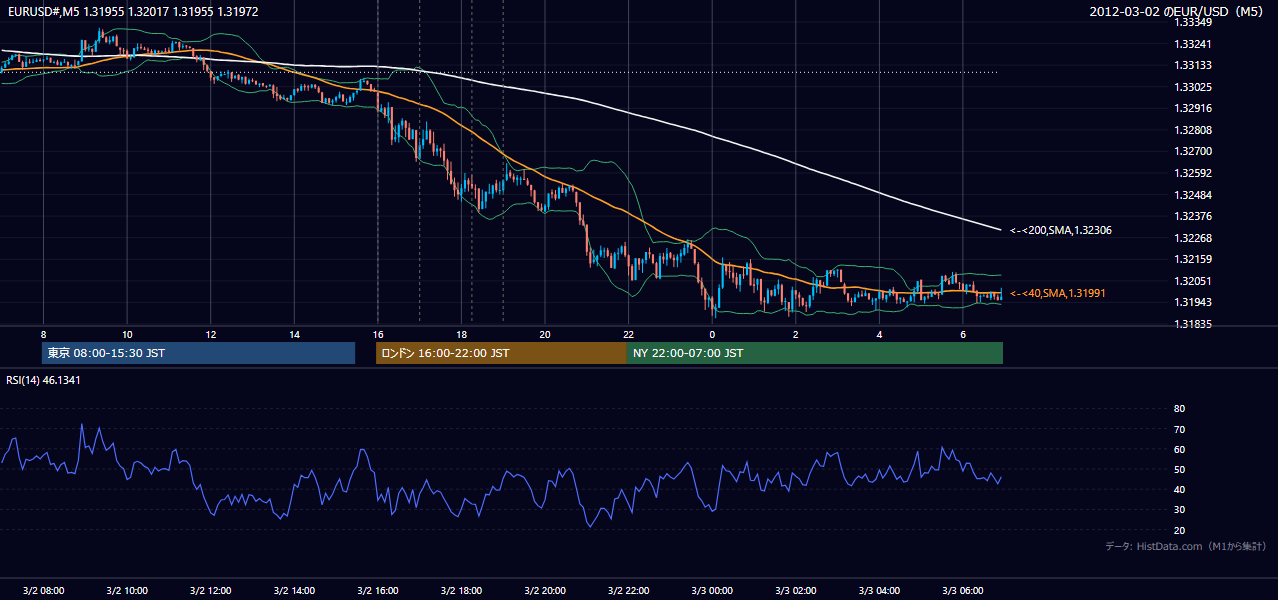This screenshot has width=1278, height=600.
Task: Click the 3/3 04:00 time label
Action: tap(878, 590)
